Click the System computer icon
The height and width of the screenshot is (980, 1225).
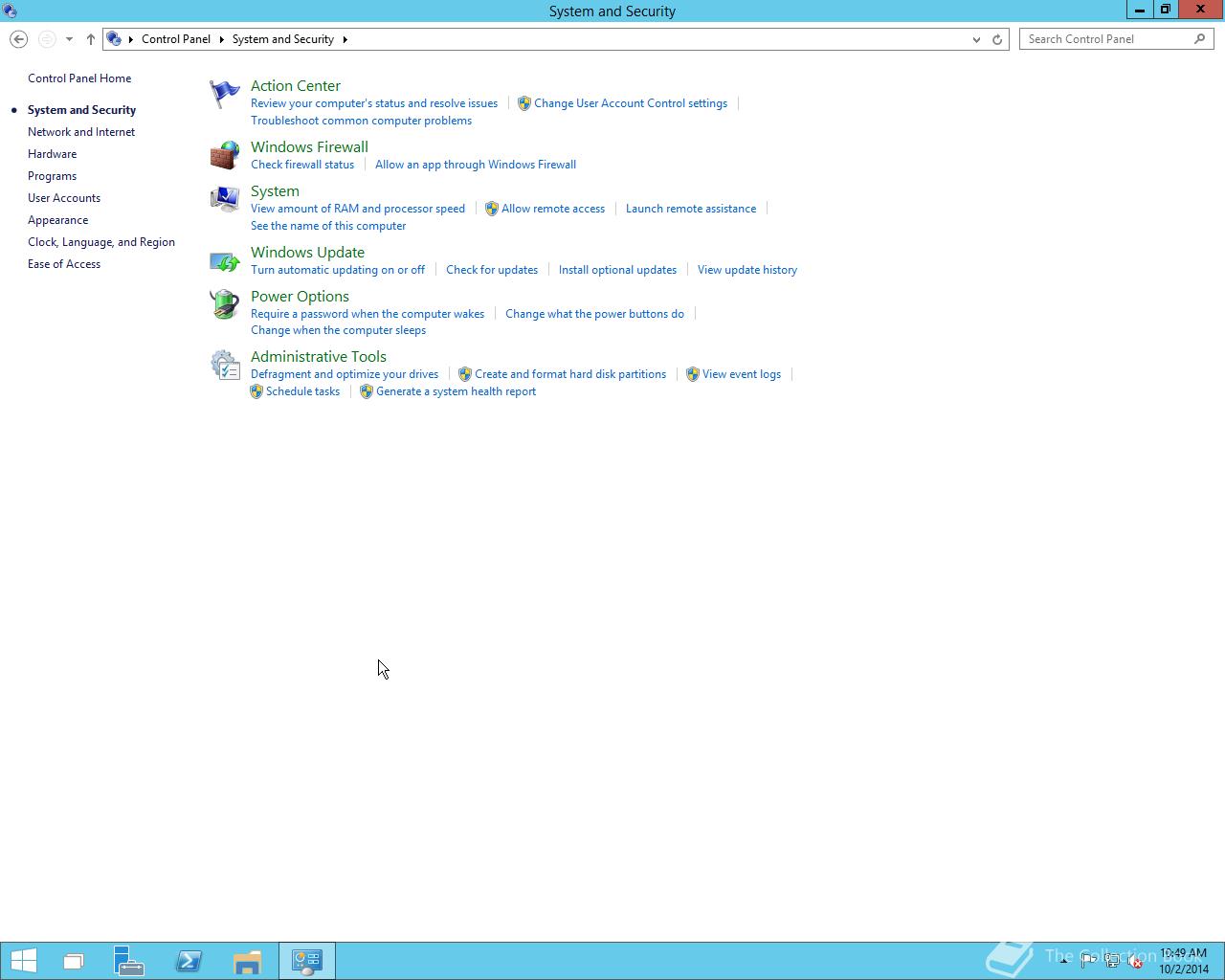tap(225, 199)
